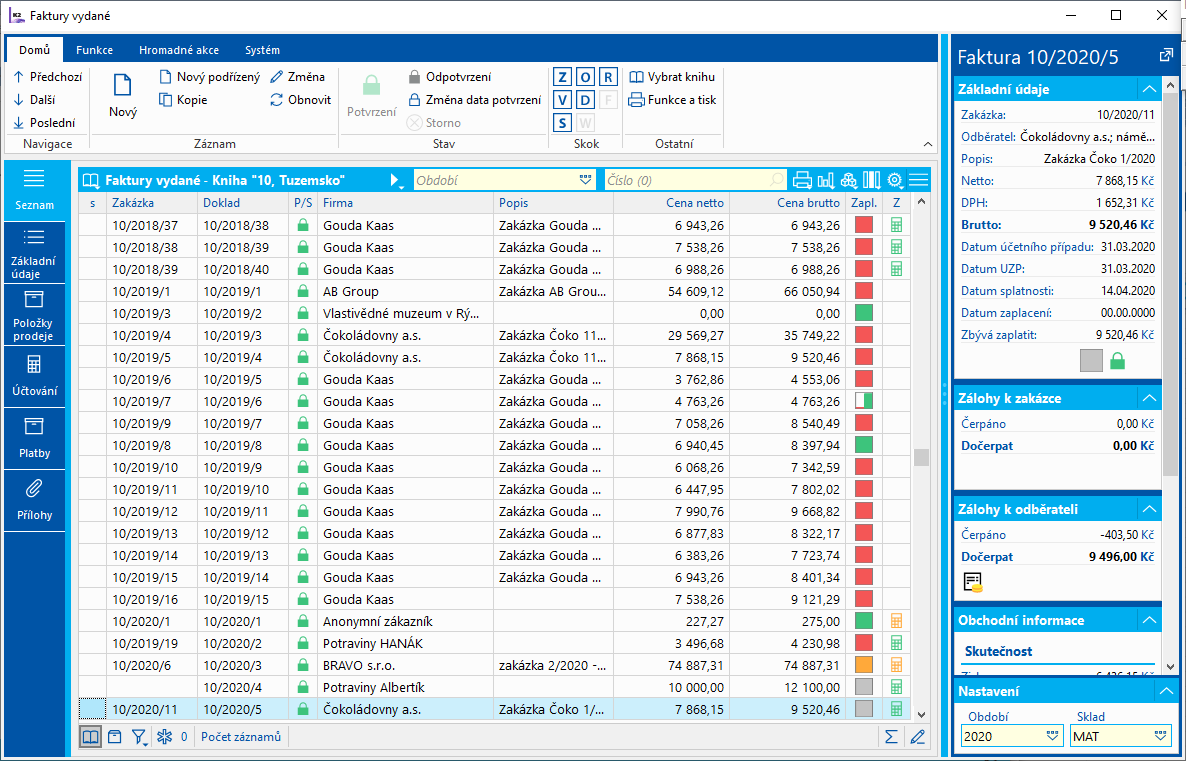
Task: Click the Kopie copy icon
Action: click(x=166, y=100)
